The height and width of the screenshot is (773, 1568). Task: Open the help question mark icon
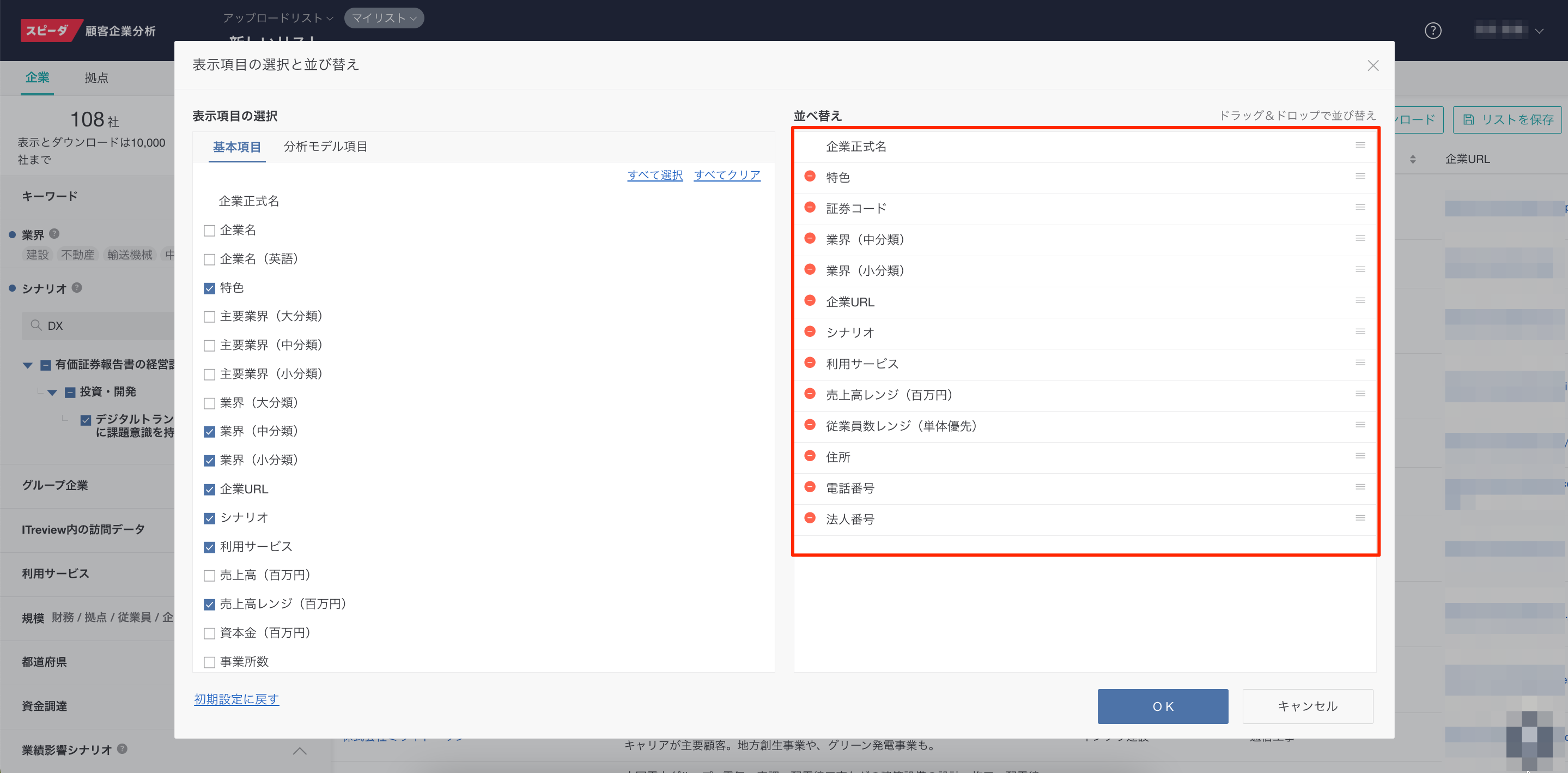click(x=1433, y=31)
